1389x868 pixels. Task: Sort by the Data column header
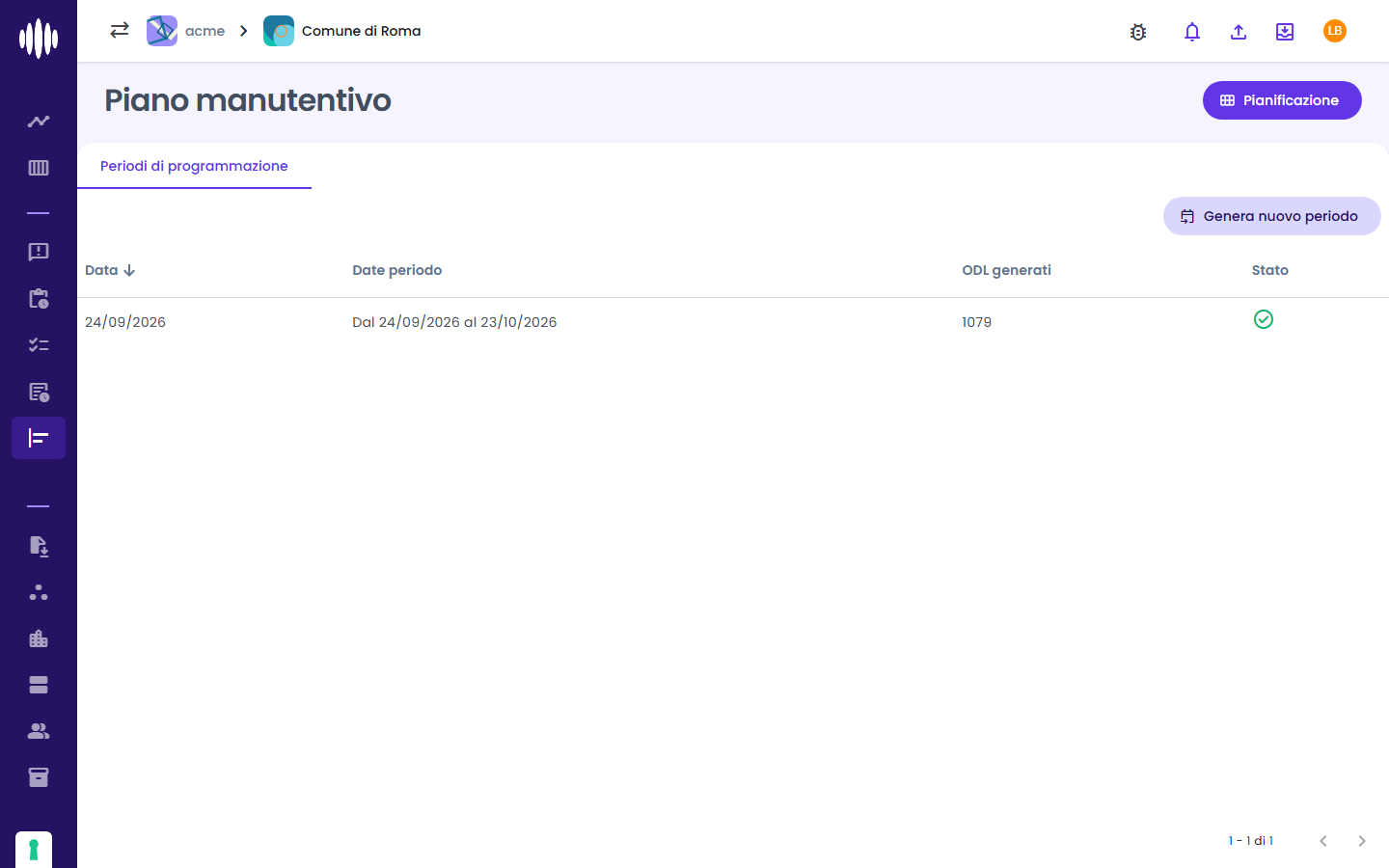(110, 270)
